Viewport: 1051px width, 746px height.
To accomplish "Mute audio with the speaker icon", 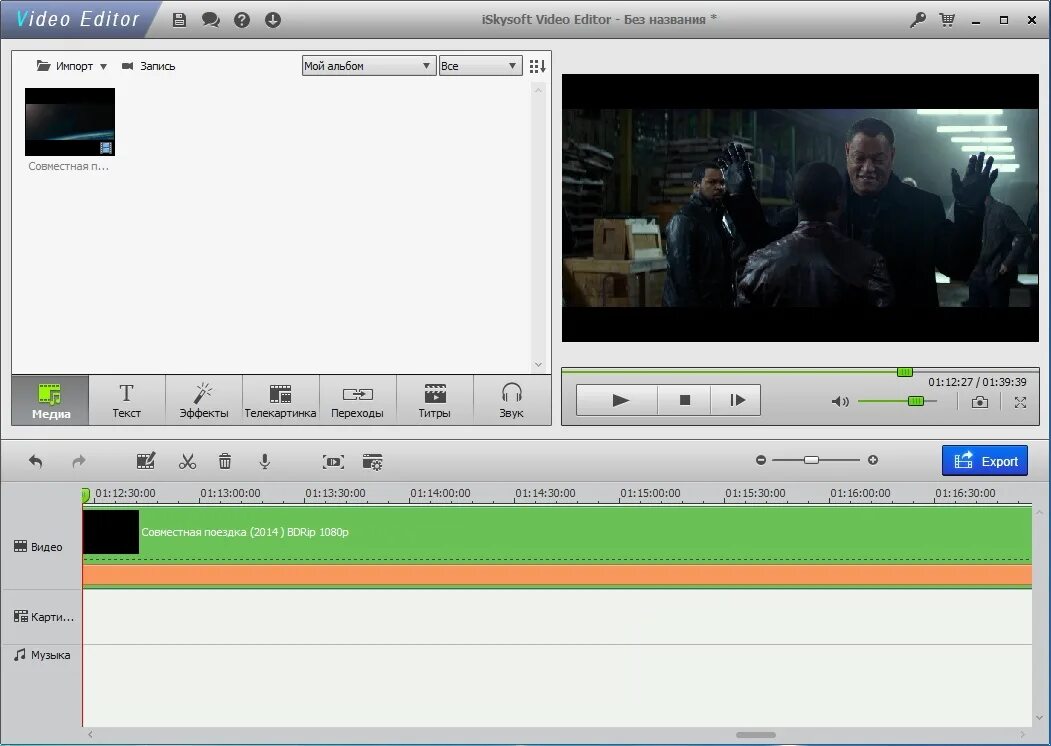I will pyautogui.click(x=839, y=401).
